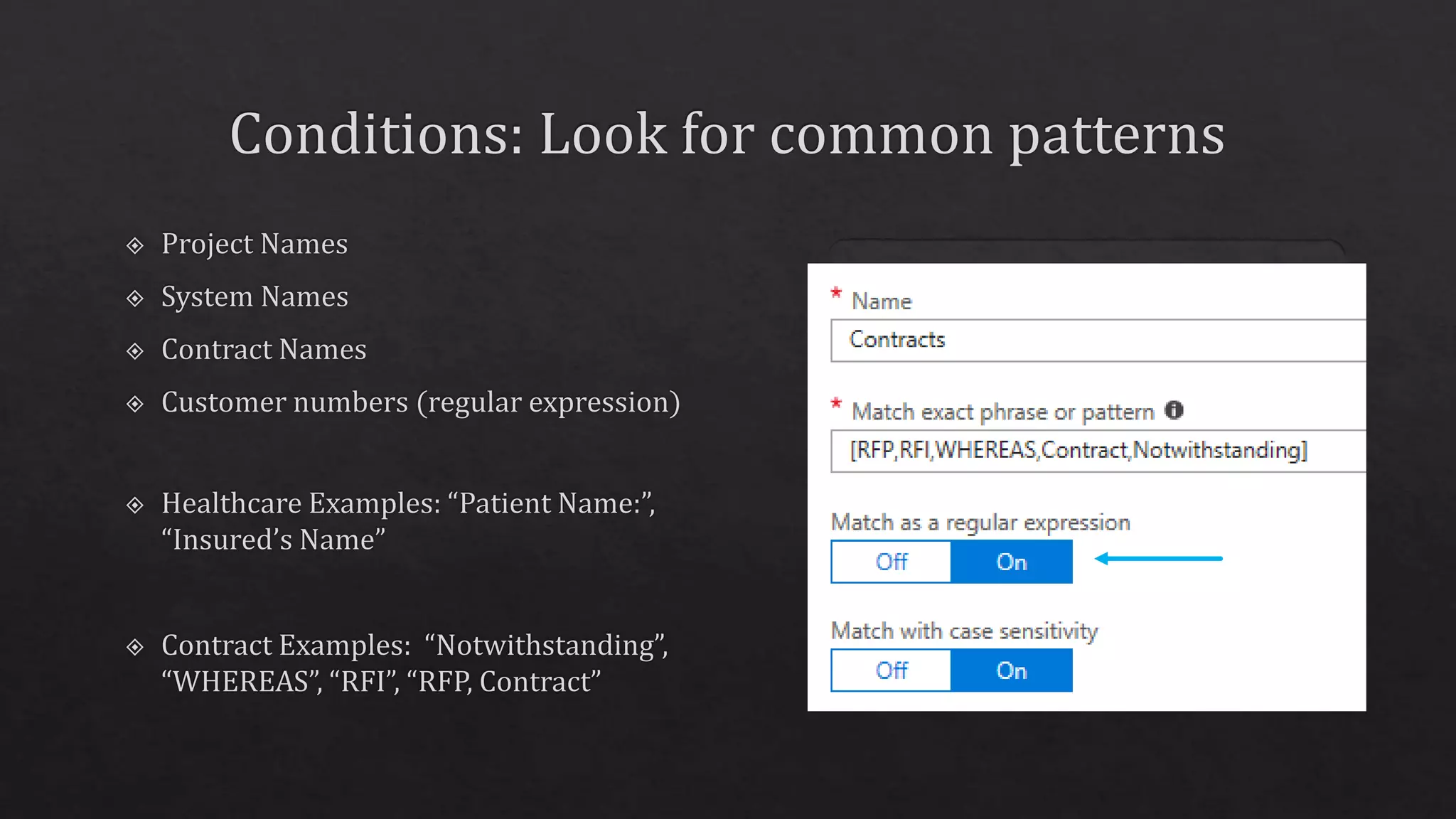
Task: Click the Customer numbers (regular expression) text
Action: click(x=420, y=402)
